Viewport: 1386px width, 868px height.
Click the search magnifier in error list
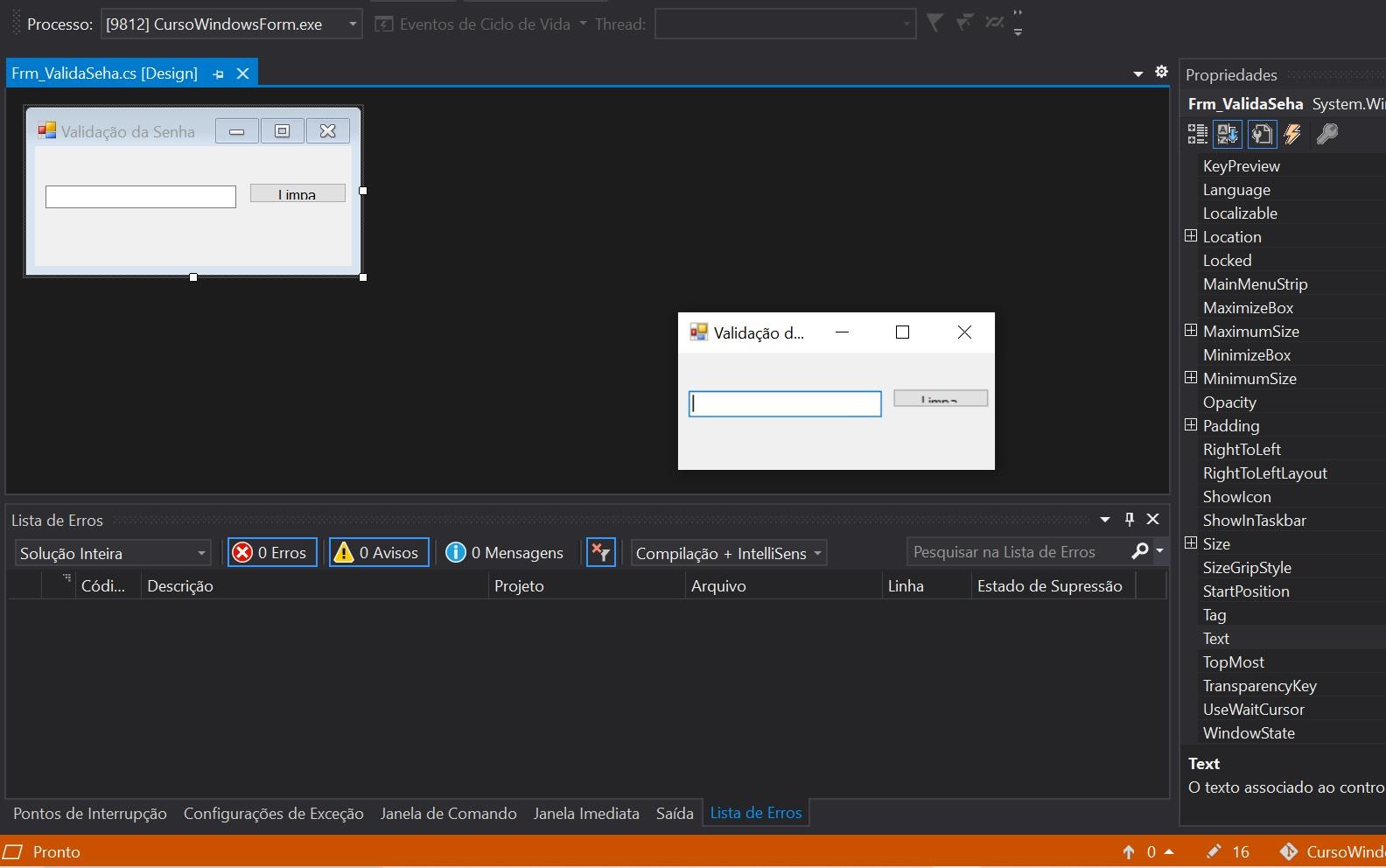point(1140,551)
